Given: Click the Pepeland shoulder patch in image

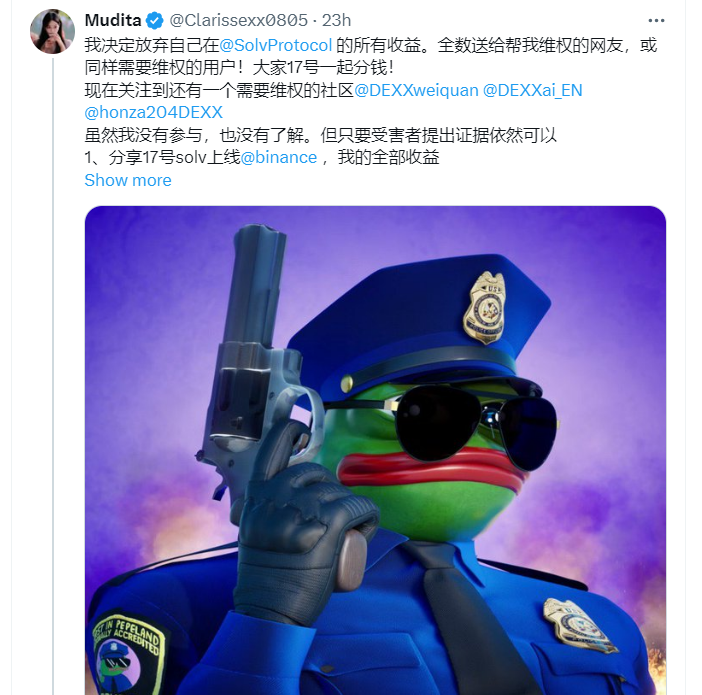Looking at the screenshot, I should [x=128, y=654].
